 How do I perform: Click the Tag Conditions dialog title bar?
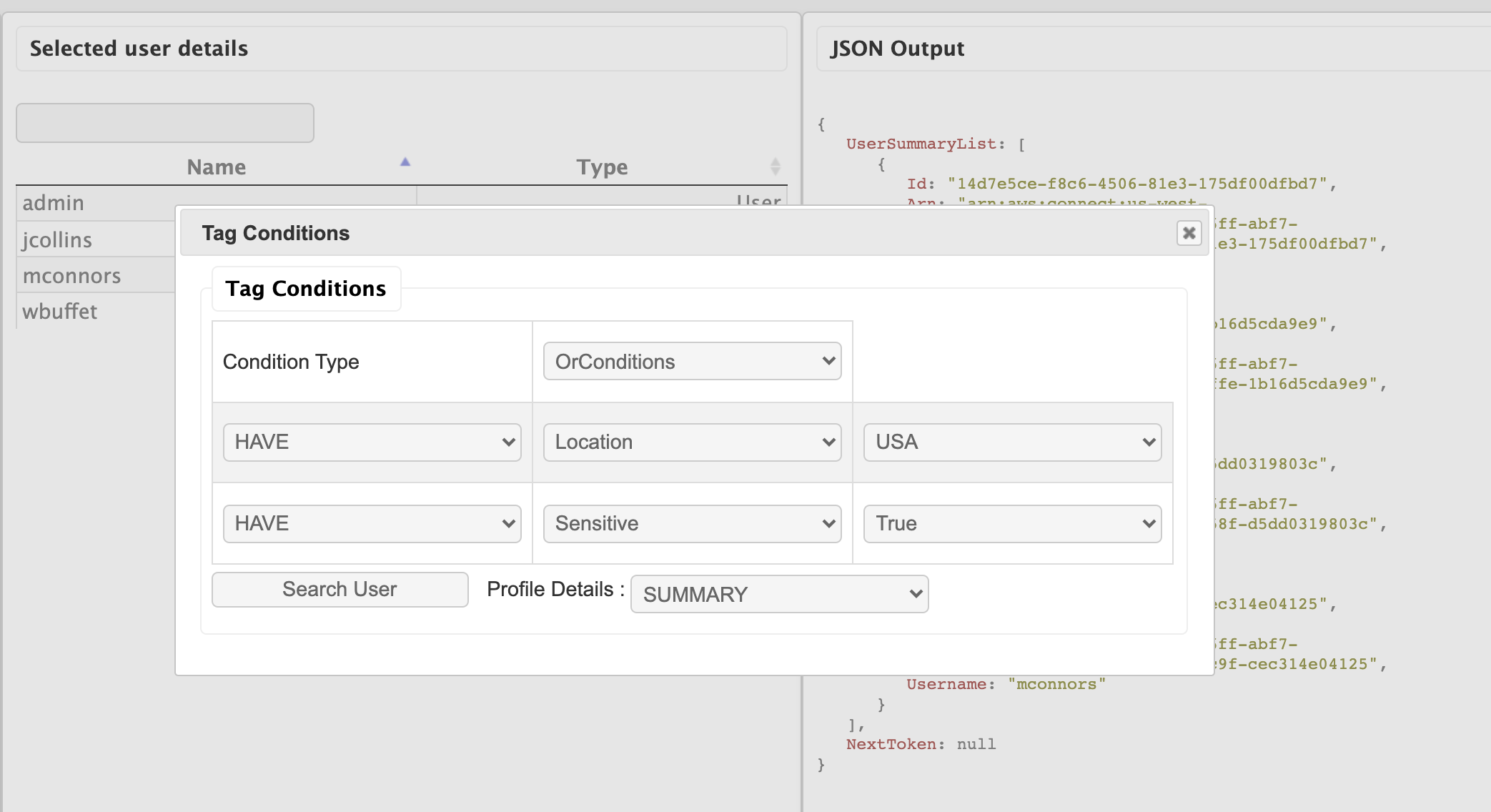[643, 233]
